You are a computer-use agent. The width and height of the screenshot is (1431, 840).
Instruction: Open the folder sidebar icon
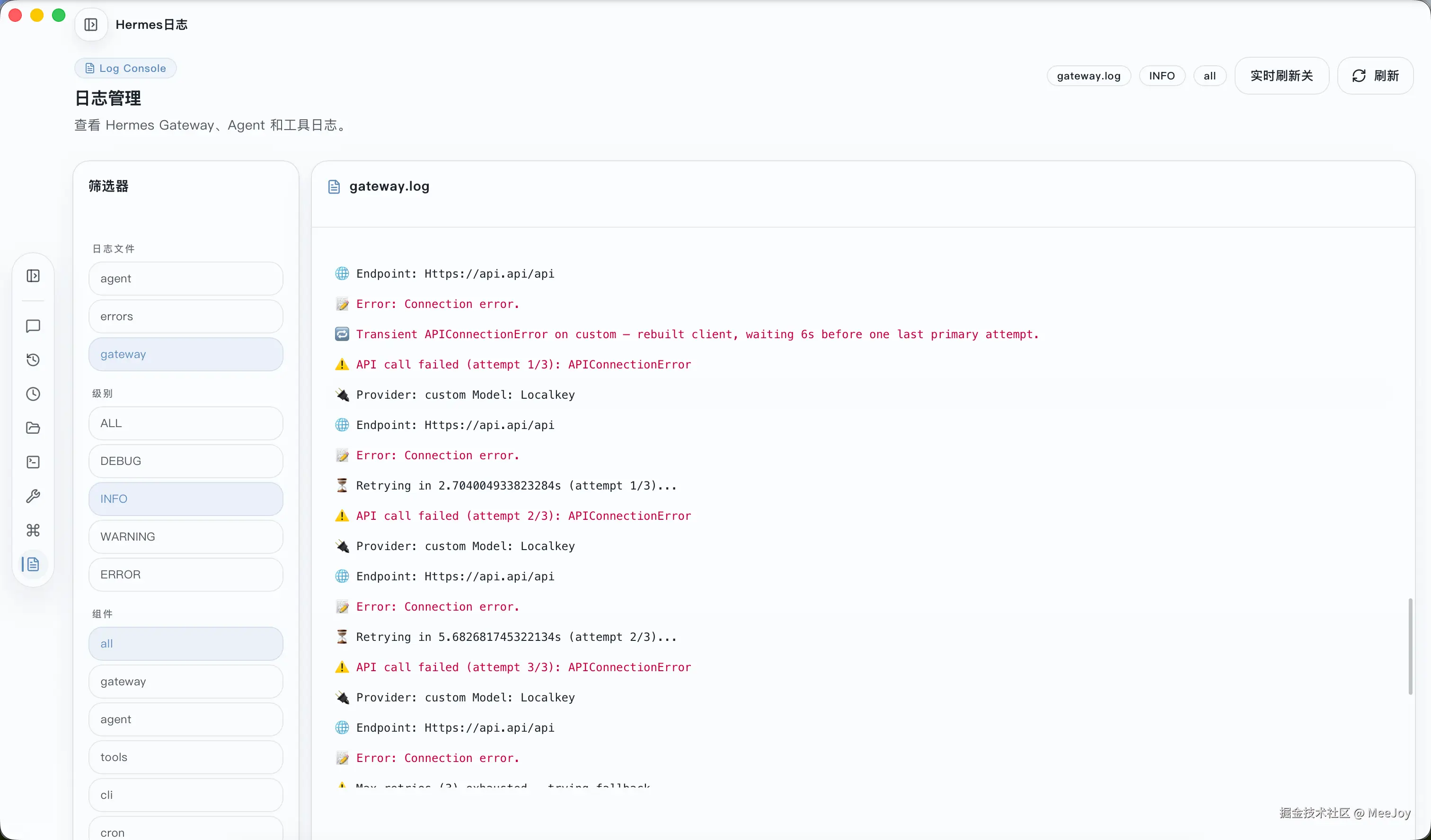pos(33,428)
